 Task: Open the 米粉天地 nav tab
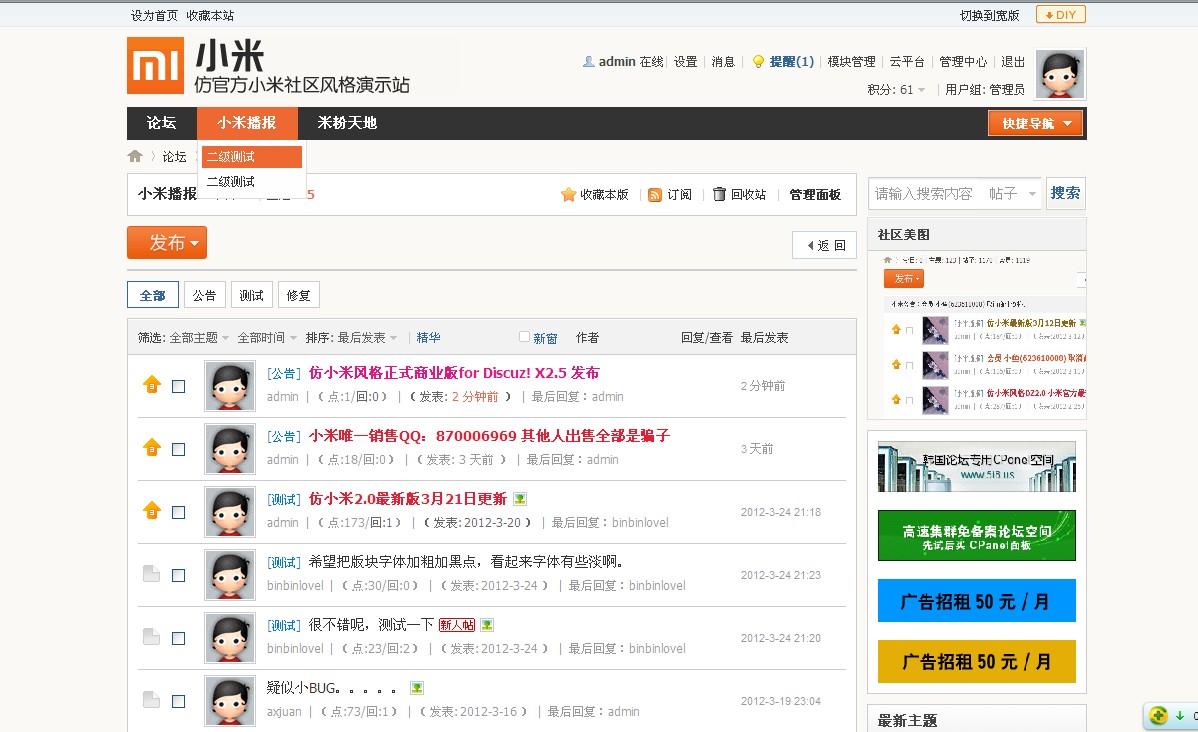pos(348,123)
